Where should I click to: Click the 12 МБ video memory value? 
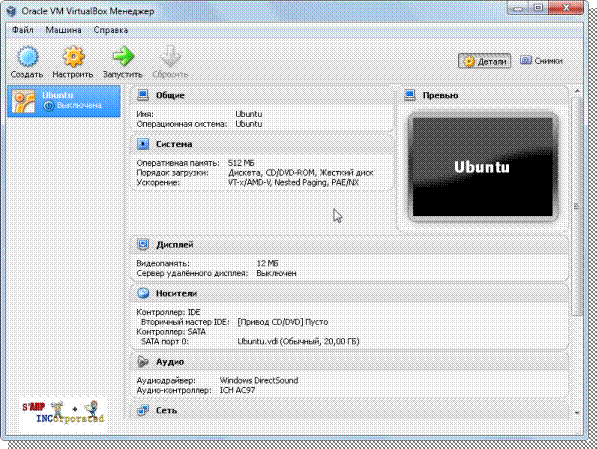tap(267, 264)
